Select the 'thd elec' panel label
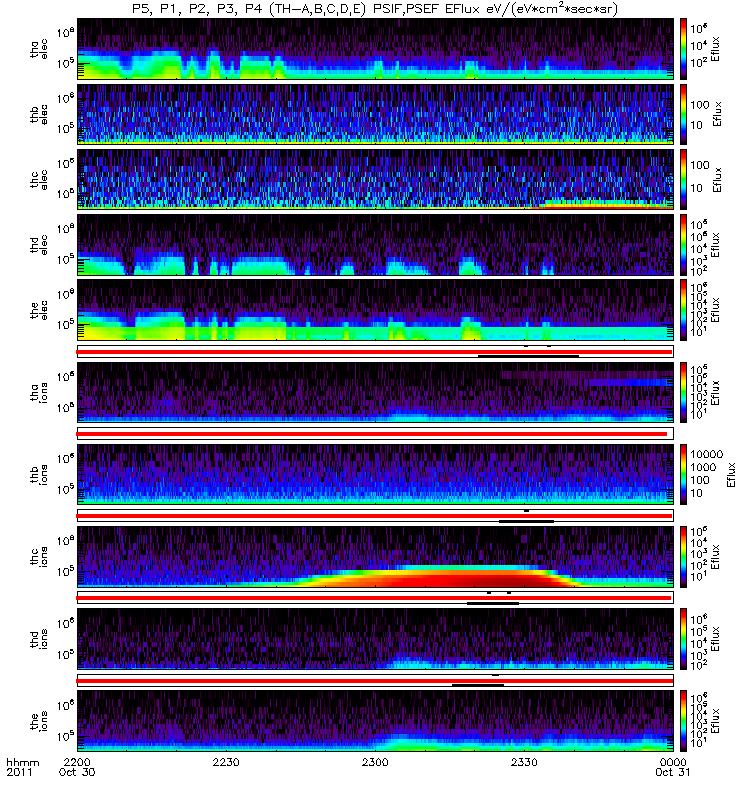 tap(39, 245)
